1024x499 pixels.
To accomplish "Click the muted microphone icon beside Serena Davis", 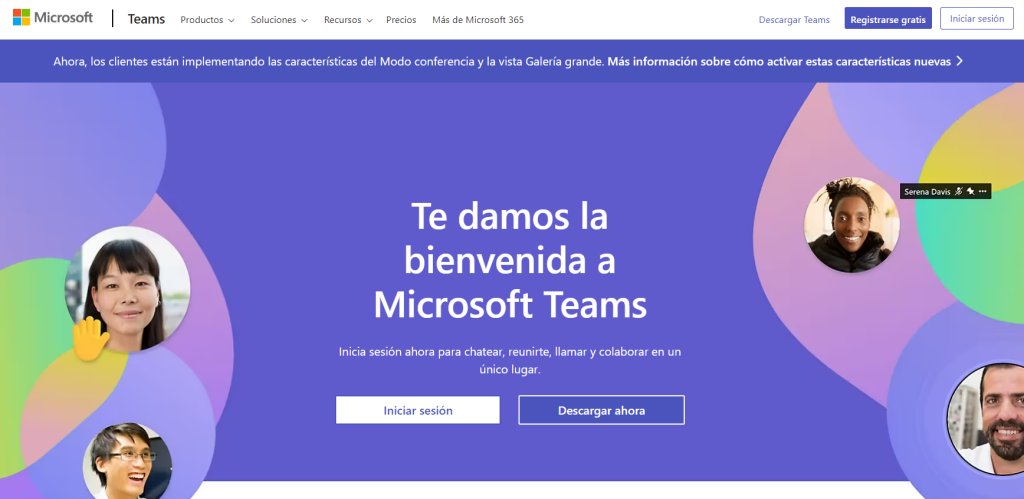I will (959, 191).
